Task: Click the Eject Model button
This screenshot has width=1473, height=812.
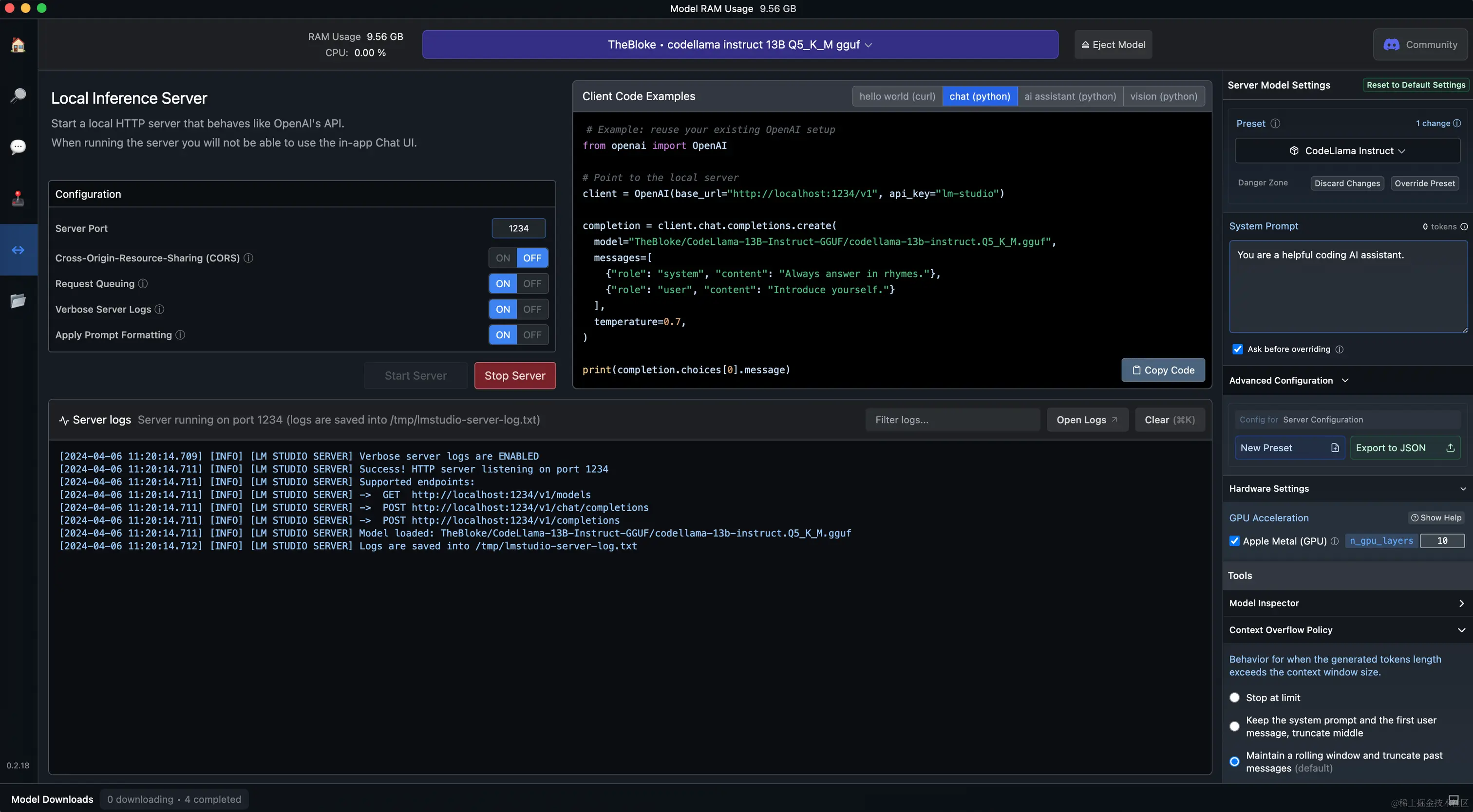Action: (1113, 45)
